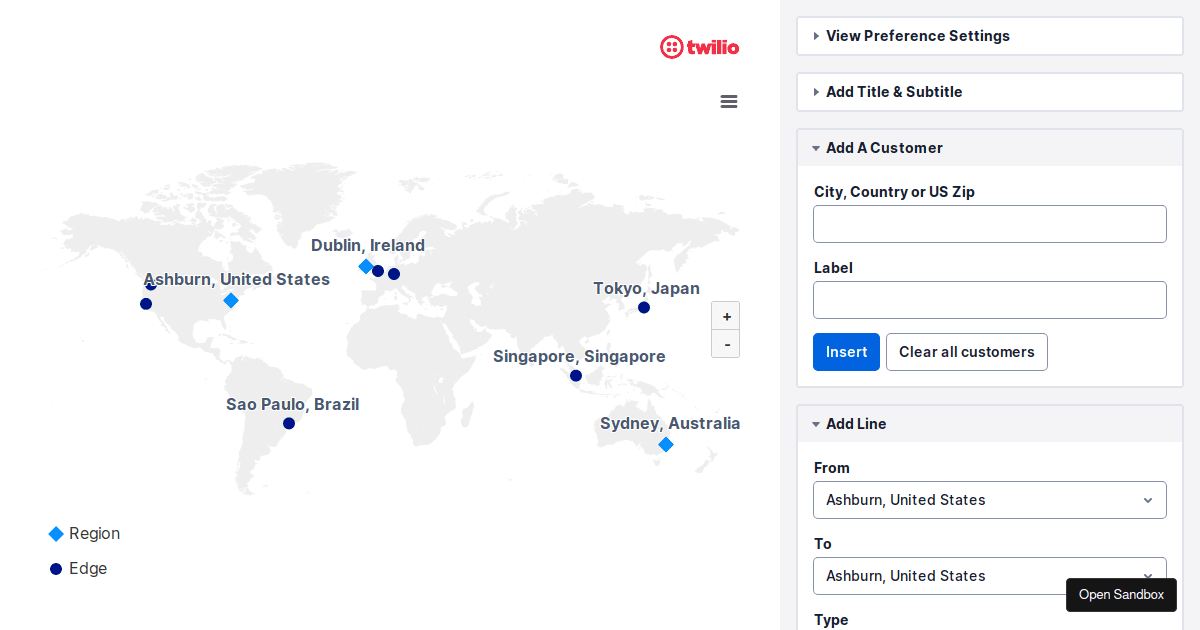Image resolution: width=1200 pixels, height=630 pixels.
Task: Click the Sydney region diamond marker
Action: [666, 444]
